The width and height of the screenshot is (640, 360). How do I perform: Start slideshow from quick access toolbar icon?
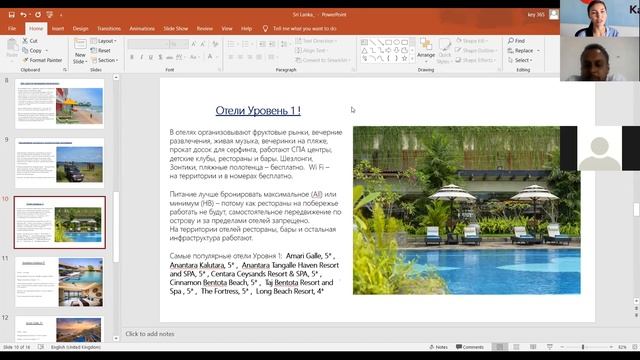tap(50, 15)
